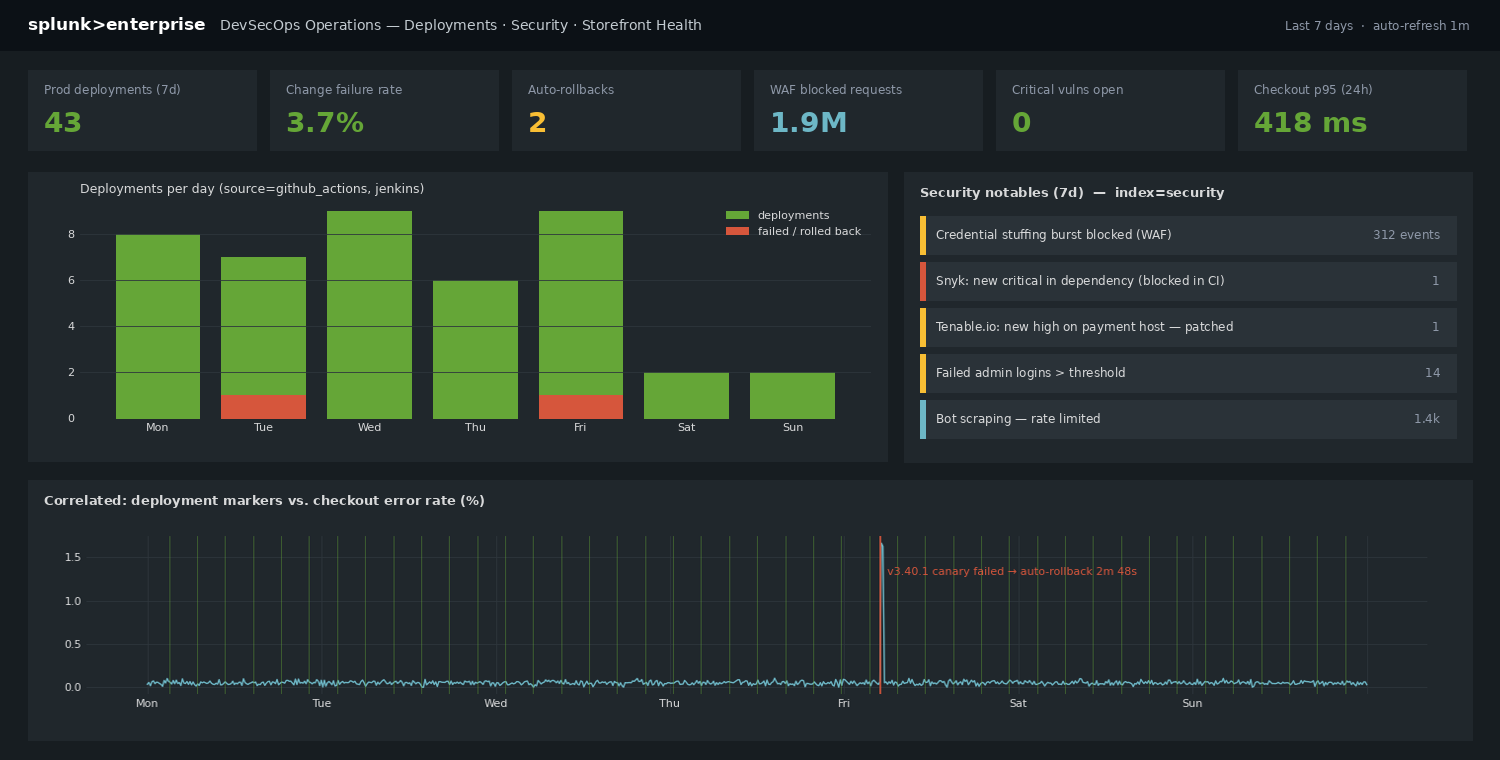Open the 'Last 7 days' time range label
This screenshot has width=1500, height=760.
tap(1319, 26)
